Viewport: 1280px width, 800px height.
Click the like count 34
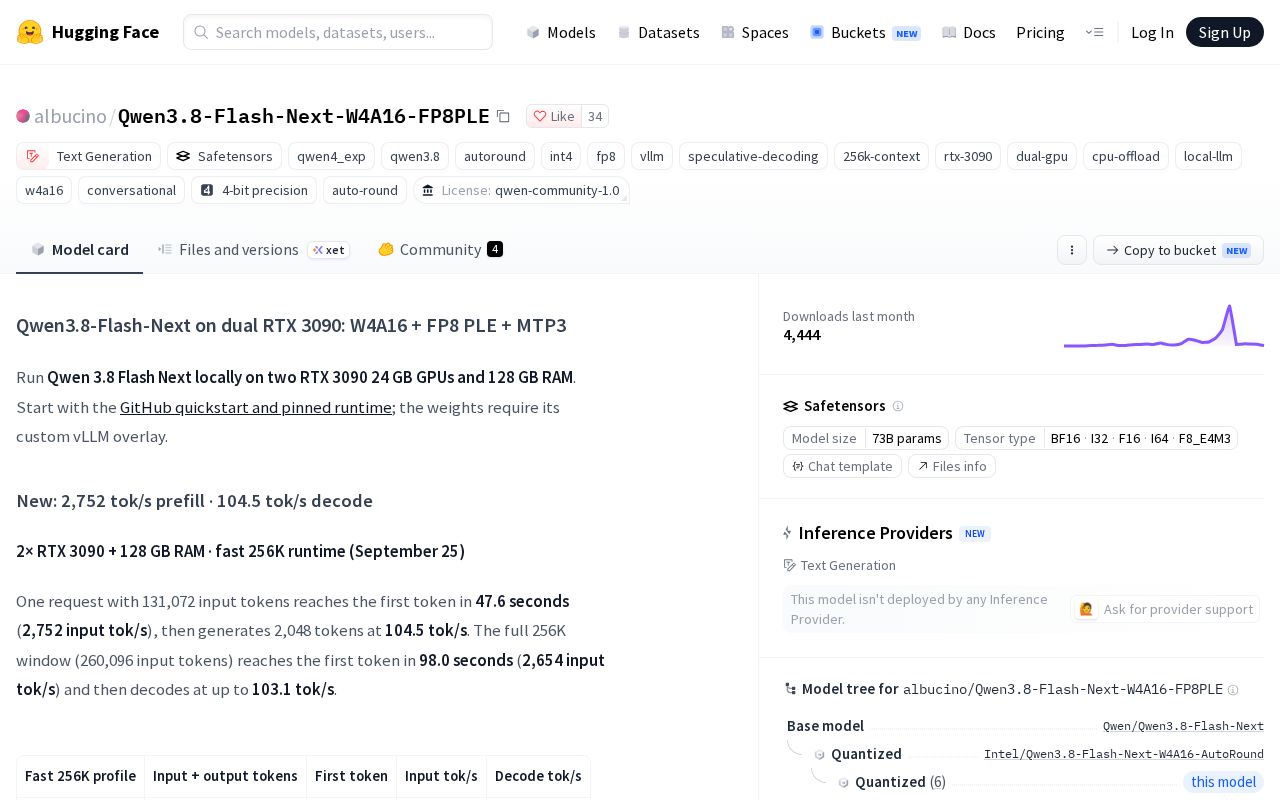(595, 117)
